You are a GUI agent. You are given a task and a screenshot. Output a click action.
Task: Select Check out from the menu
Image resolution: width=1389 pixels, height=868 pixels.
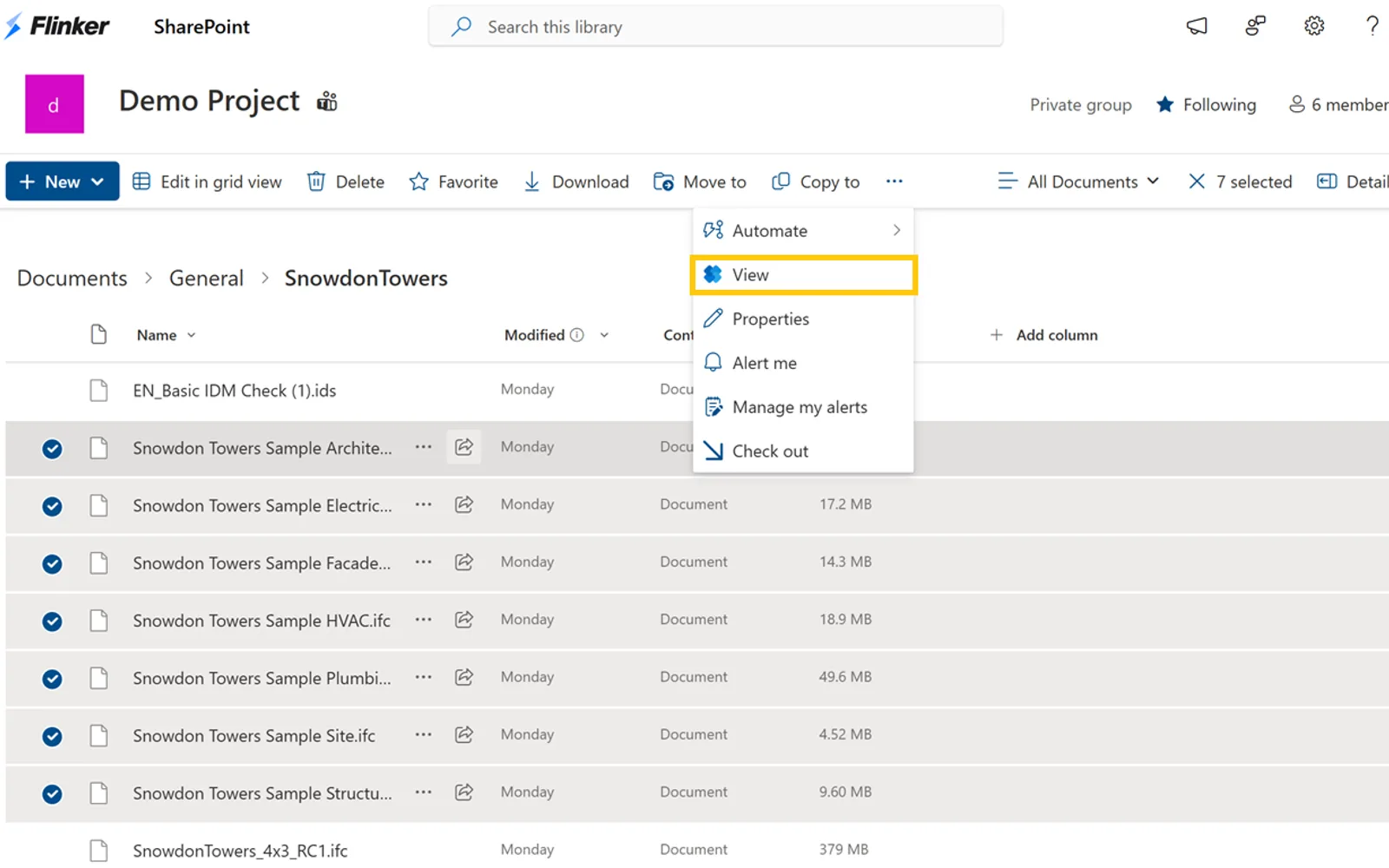[803, 451]
